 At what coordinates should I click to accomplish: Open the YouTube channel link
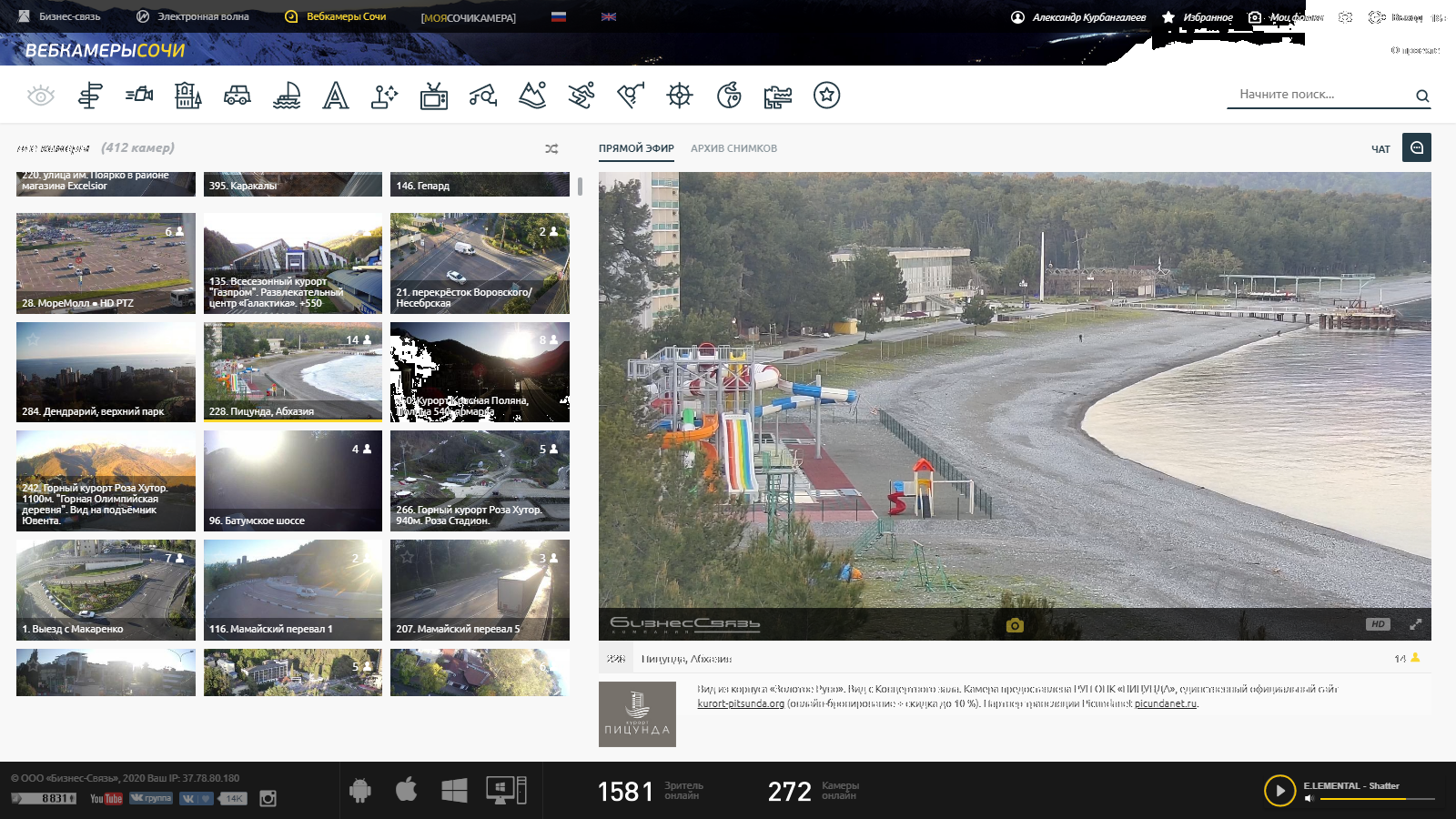click(x=106, y=798)
